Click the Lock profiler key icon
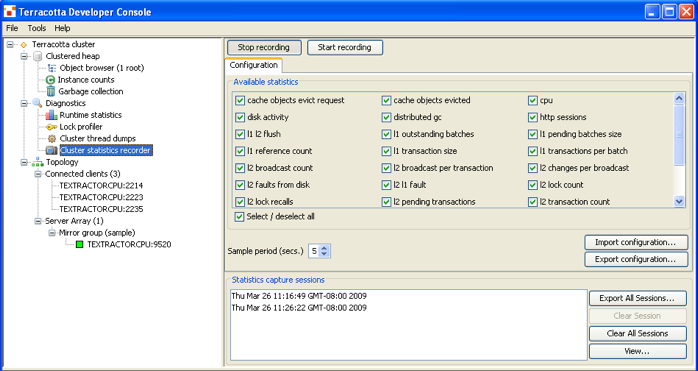Viewport: 698px width, 371px height. (52, 127)
